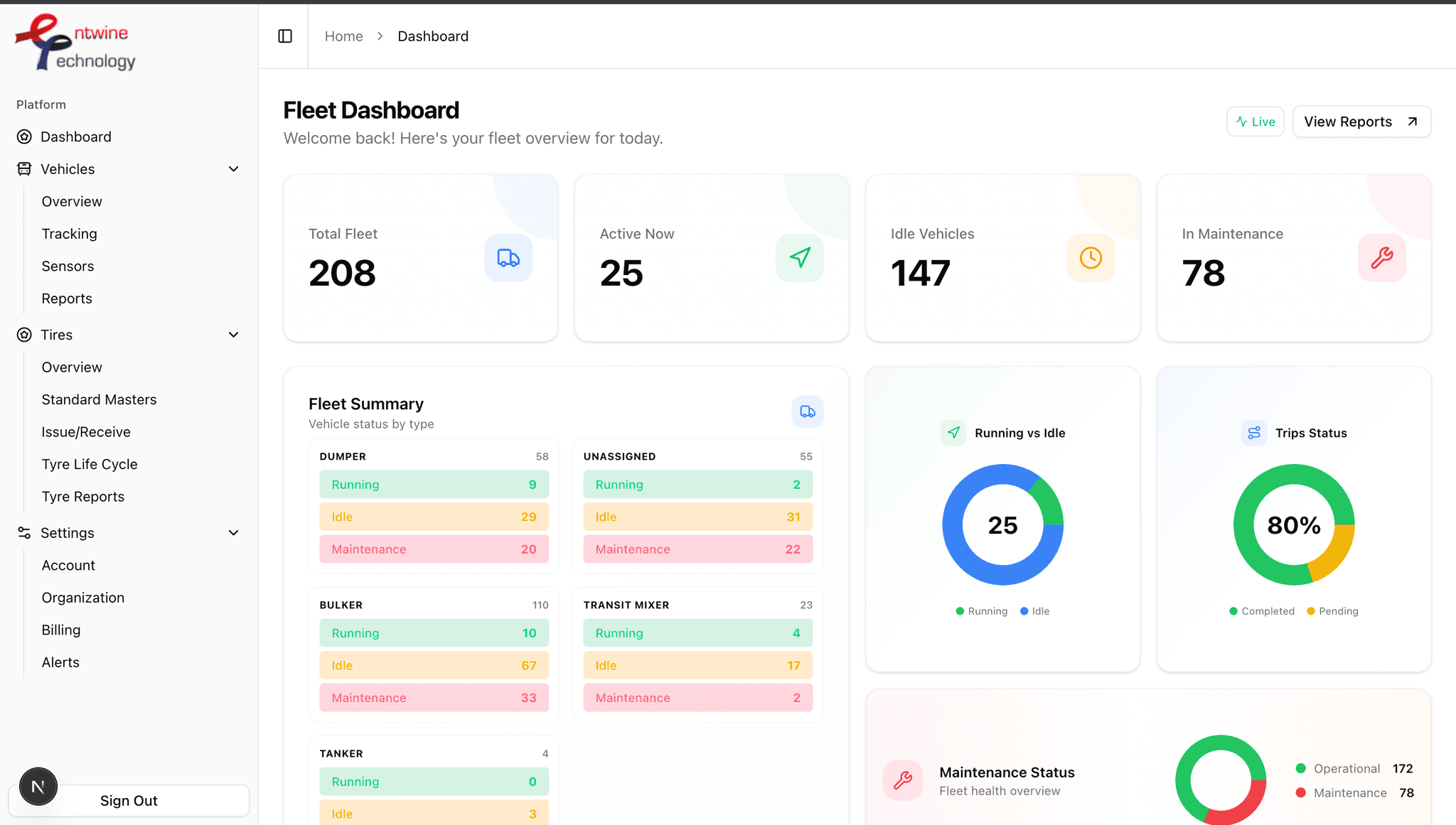Go to Home breadcrumb link

click(343, 36)
